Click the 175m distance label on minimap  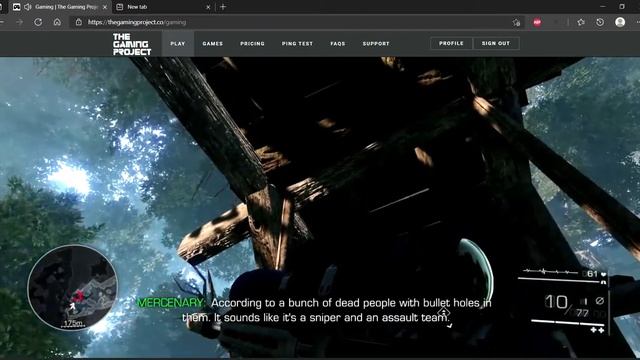coord(73,323)
